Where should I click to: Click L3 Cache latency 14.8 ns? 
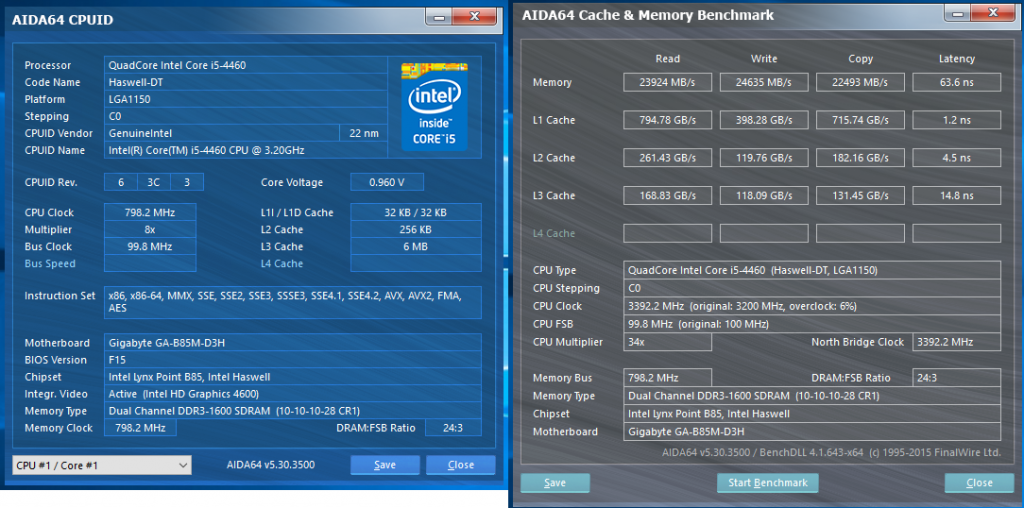coord(957,196)
